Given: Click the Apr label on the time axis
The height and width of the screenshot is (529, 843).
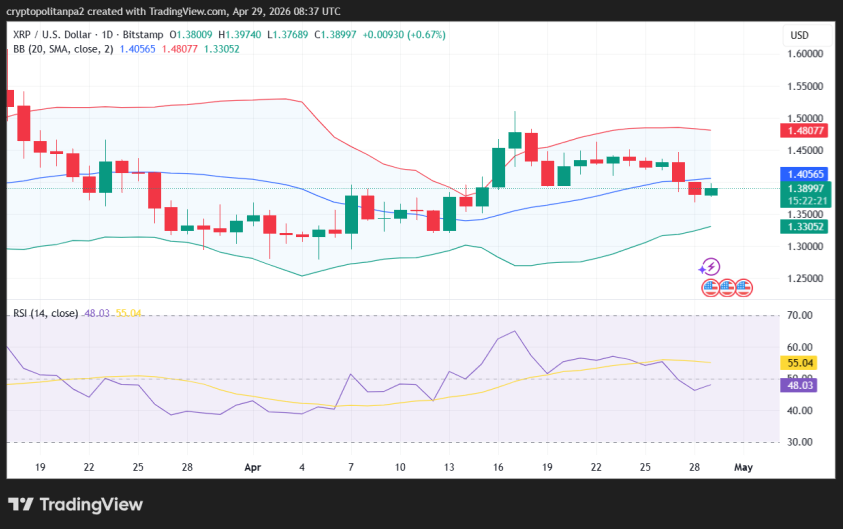Looking at the screenshot, I should (x=254, y=467).
